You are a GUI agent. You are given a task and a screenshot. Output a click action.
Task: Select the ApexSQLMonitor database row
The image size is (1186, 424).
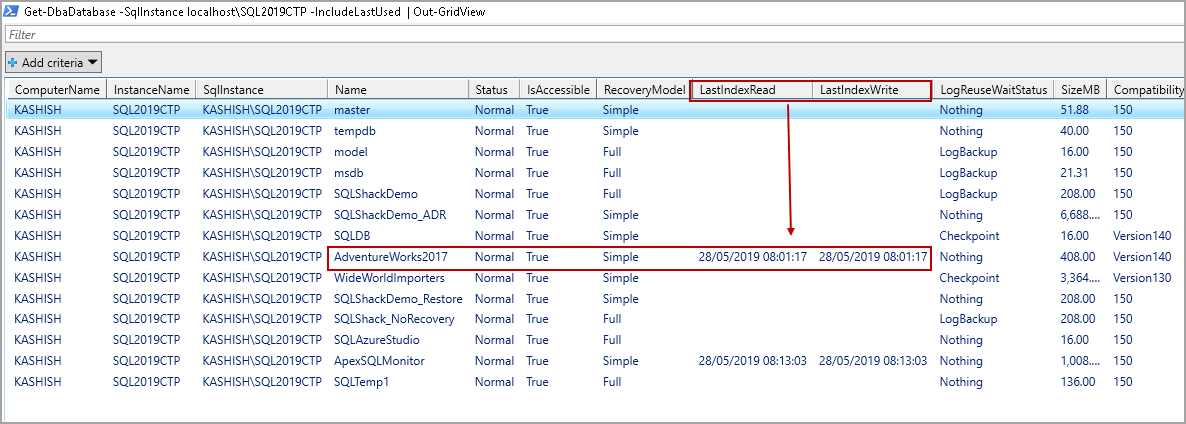pos(379,361)
